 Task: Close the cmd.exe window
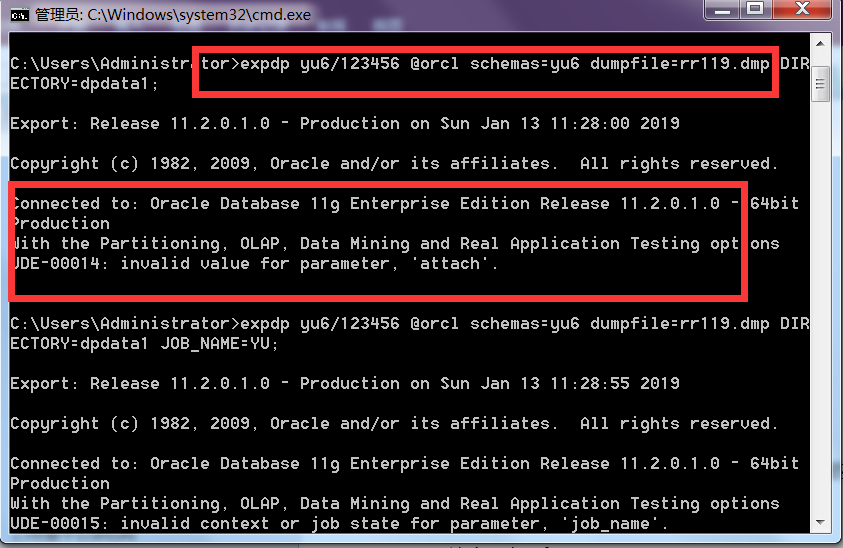pos(803,10)
